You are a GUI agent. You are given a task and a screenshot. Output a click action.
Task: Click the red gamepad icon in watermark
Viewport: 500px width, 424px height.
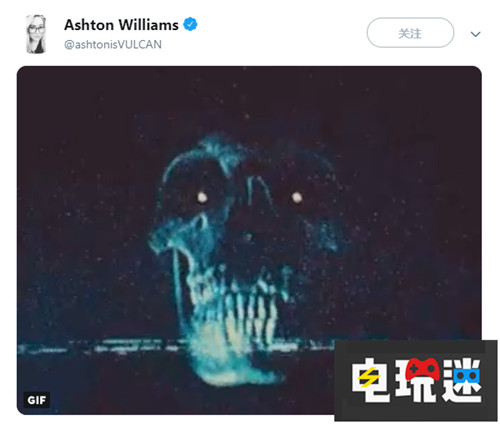[422, 369]
